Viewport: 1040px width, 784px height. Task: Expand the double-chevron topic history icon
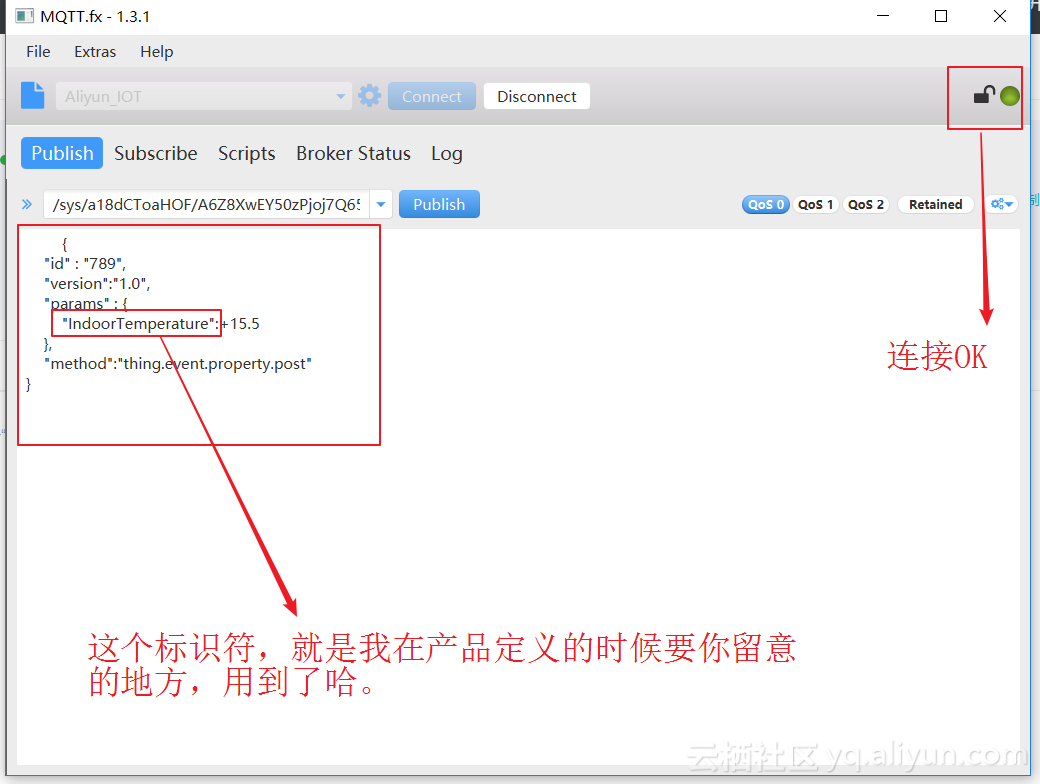(27, 204)
